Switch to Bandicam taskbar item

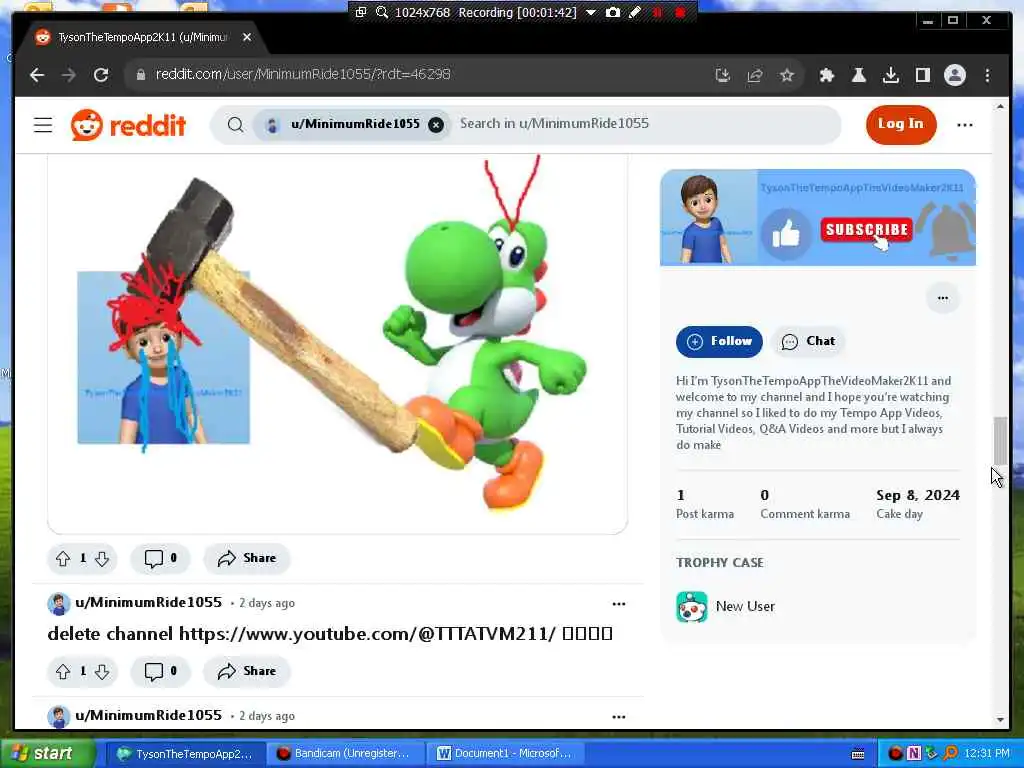(x=345, y=754)
